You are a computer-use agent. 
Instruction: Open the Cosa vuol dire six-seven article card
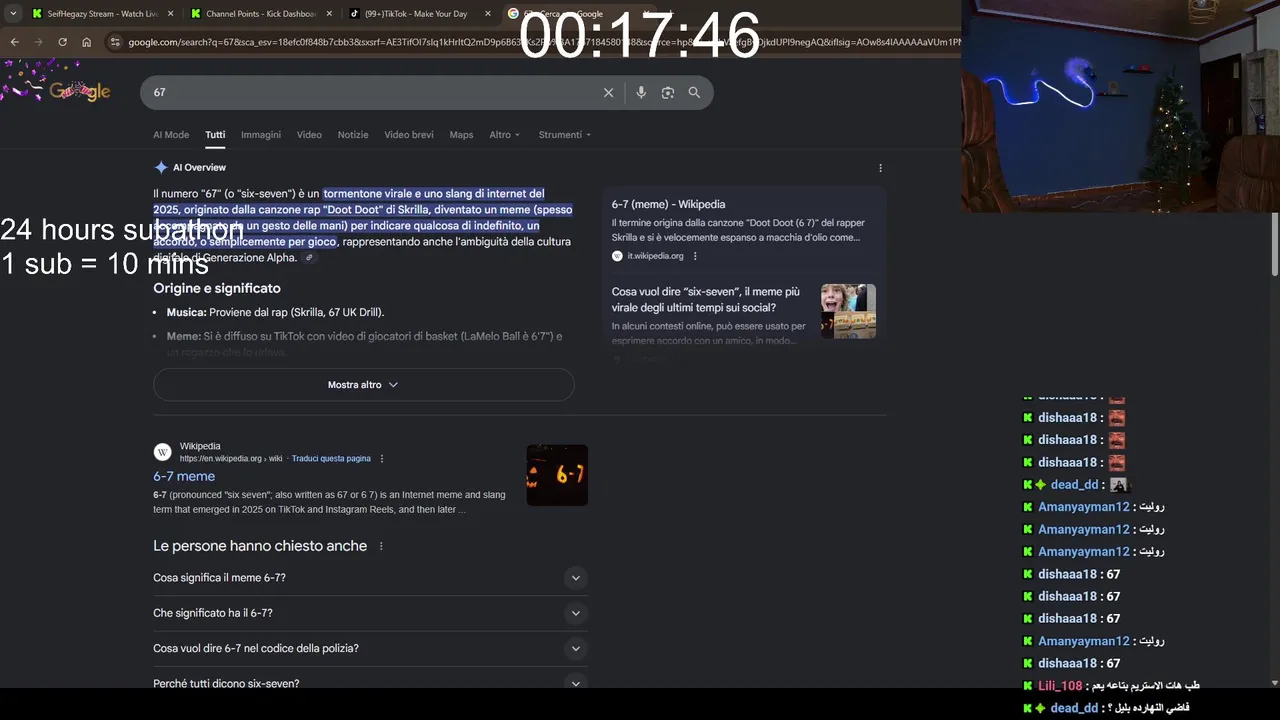coord(744,318)
